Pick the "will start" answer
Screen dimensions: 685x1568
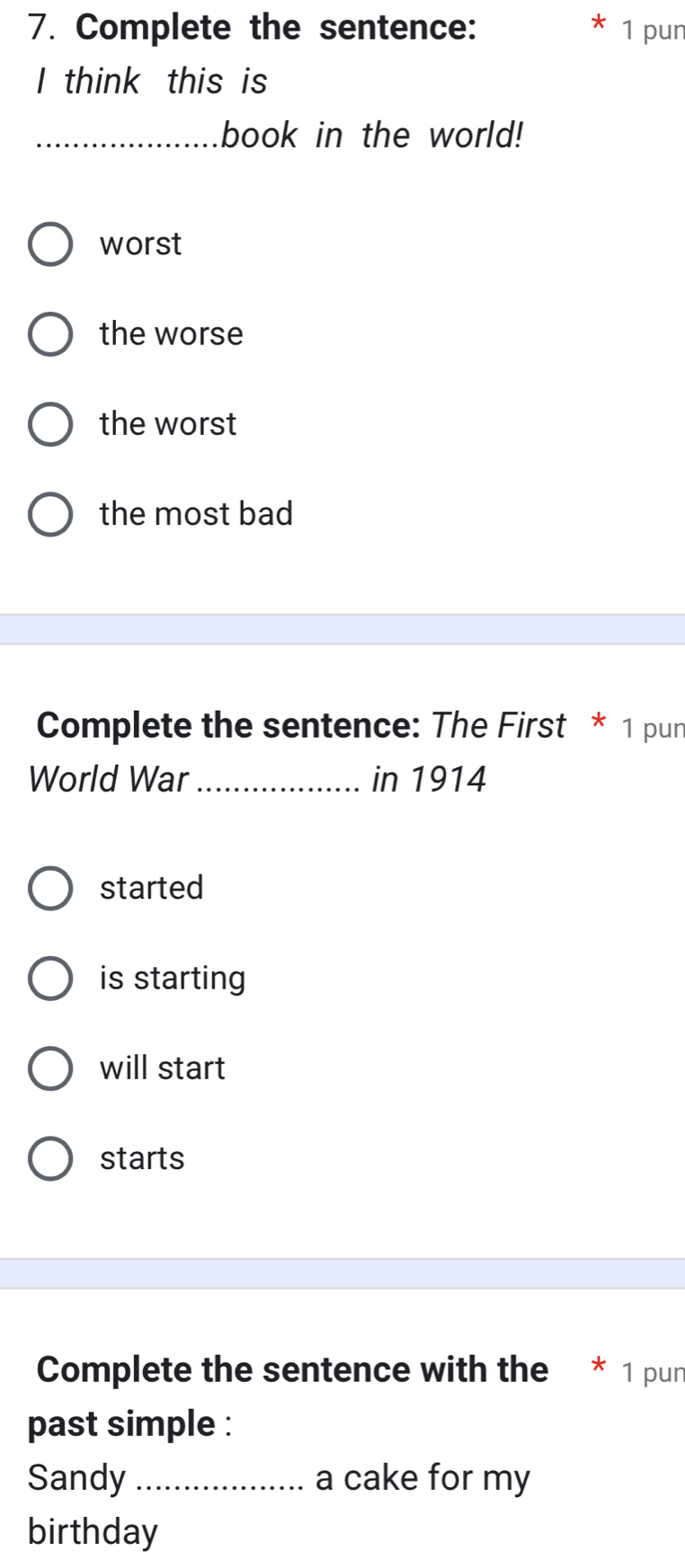click(x=50, y=1068)
